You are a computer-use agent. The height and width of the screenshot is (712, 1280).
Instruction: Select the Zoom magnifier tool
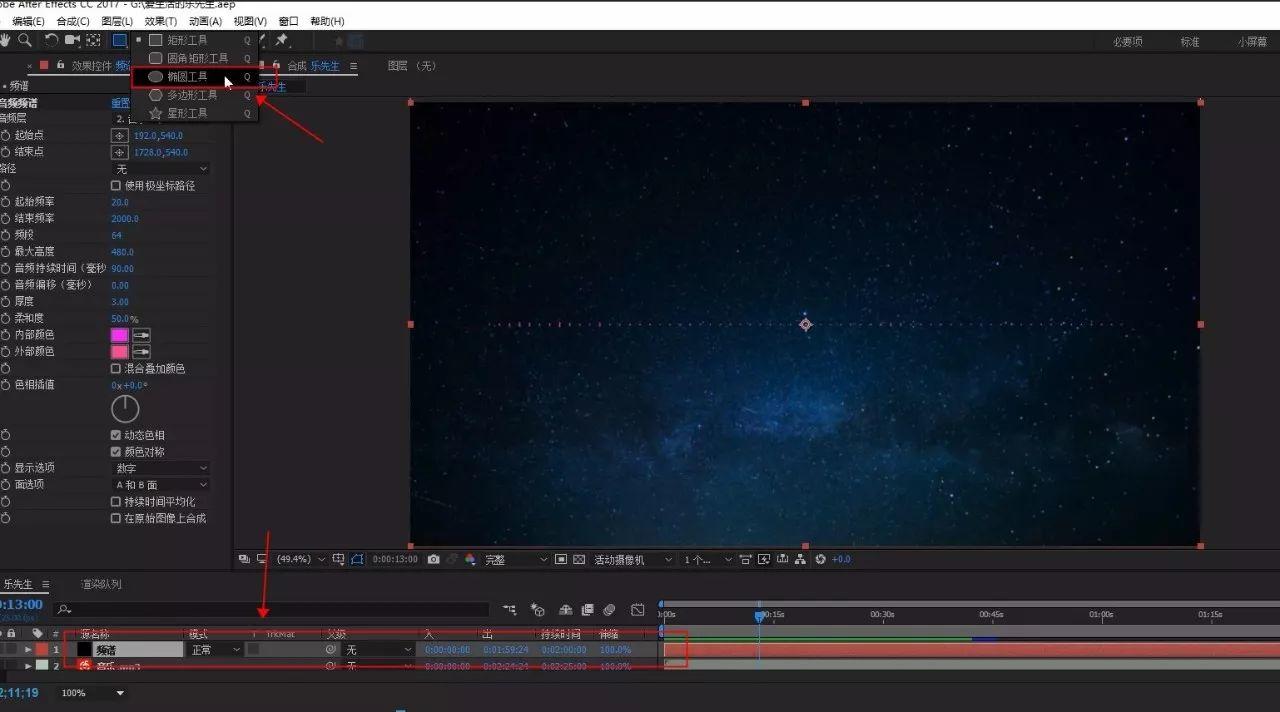tap(25, 40)
